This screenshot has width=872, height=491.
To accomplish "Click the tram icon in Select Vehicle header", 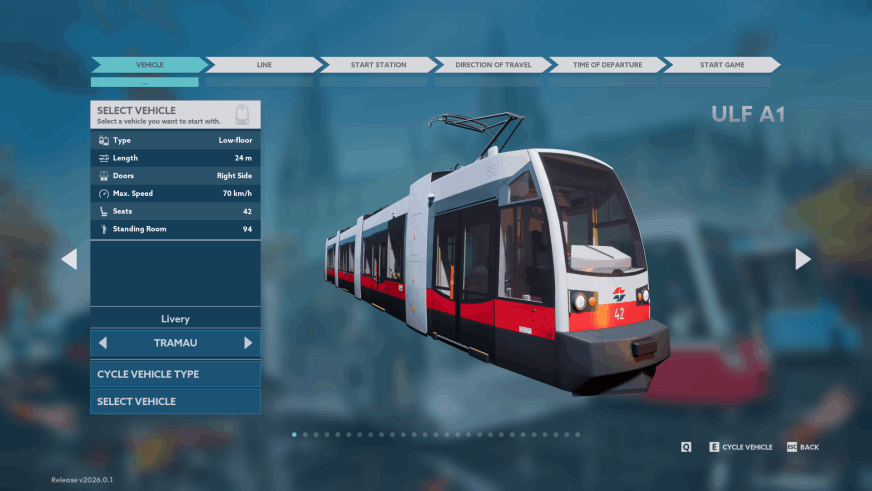I will click(x=242, y=115).
